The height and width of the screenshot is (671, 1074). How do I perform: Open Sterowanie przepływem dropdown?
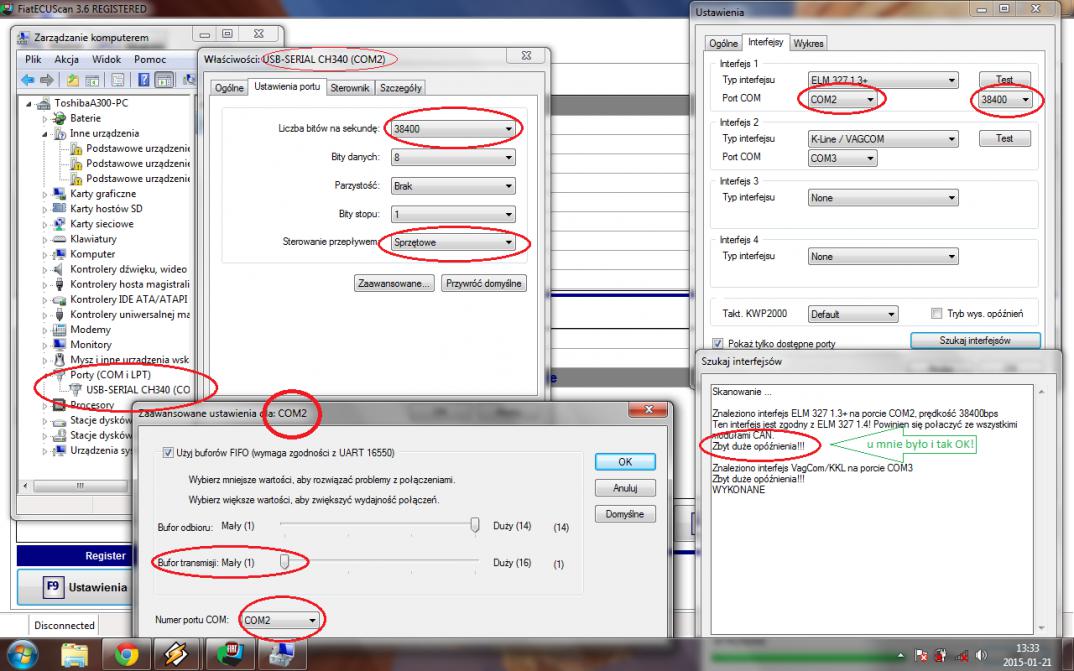(453, 242)
